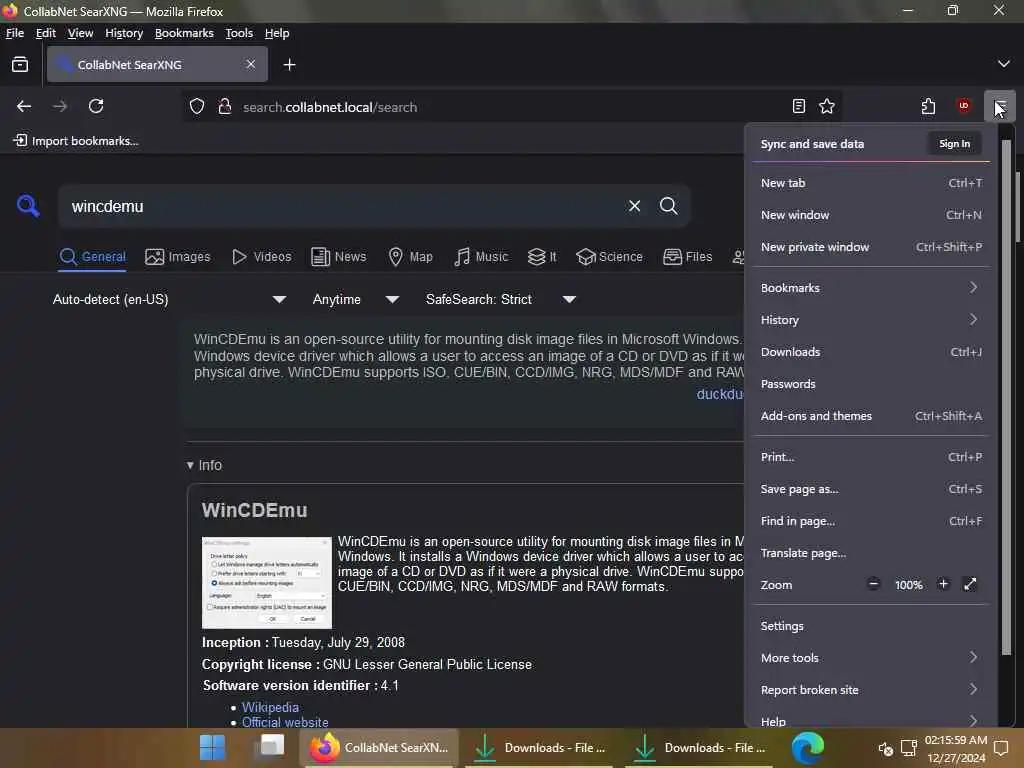Click the site security padlock icon
This screenshot has height=768, width=1024.
225,106
